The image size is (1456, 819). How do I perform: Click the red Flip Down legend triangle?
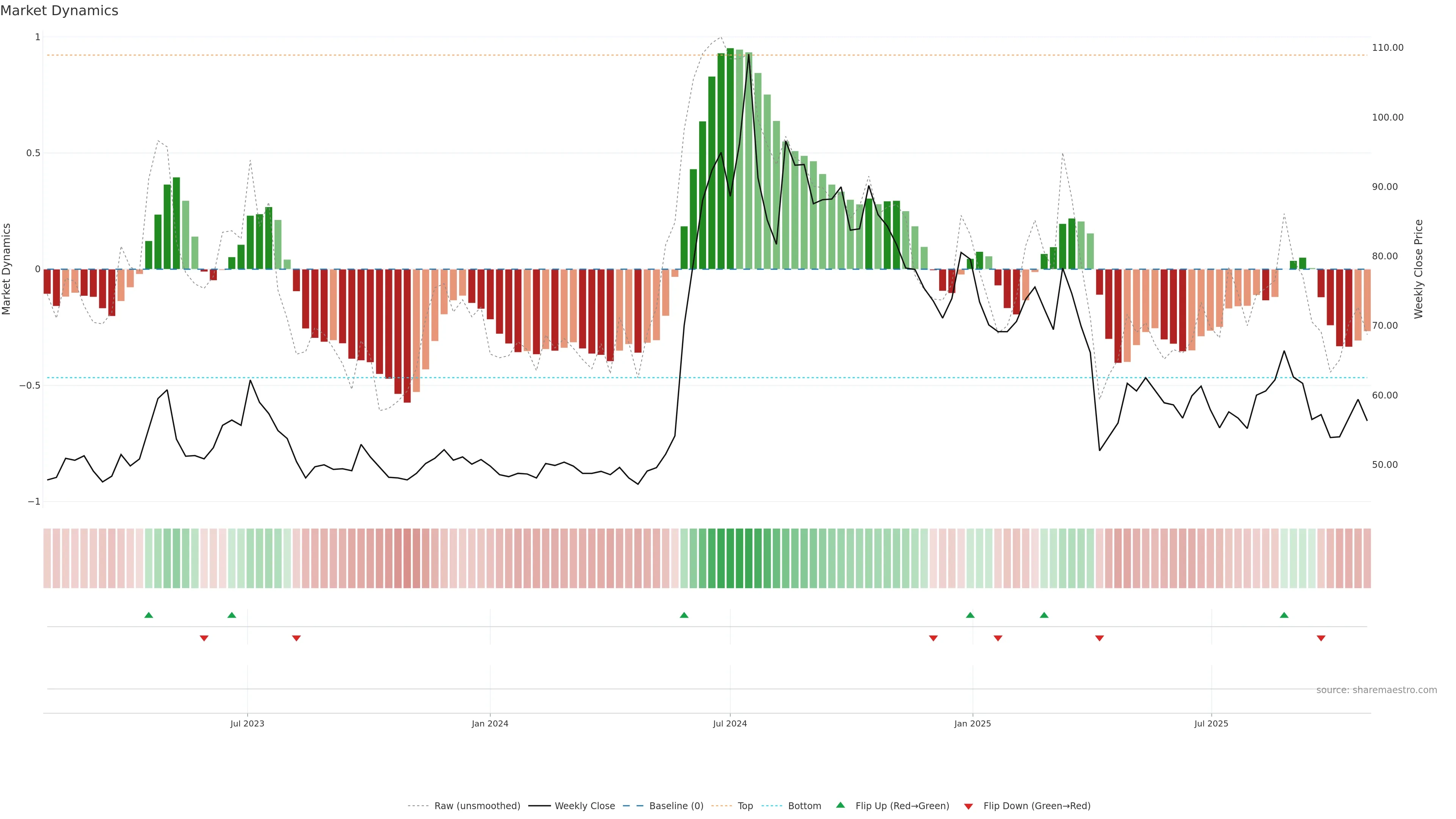coord(968,806)
